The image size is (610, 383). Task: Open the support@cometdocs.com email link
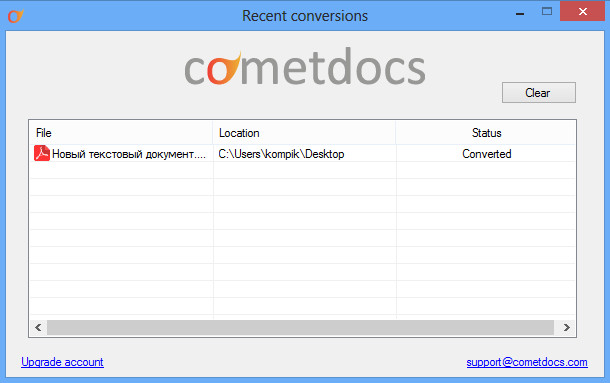coord(527,362)
